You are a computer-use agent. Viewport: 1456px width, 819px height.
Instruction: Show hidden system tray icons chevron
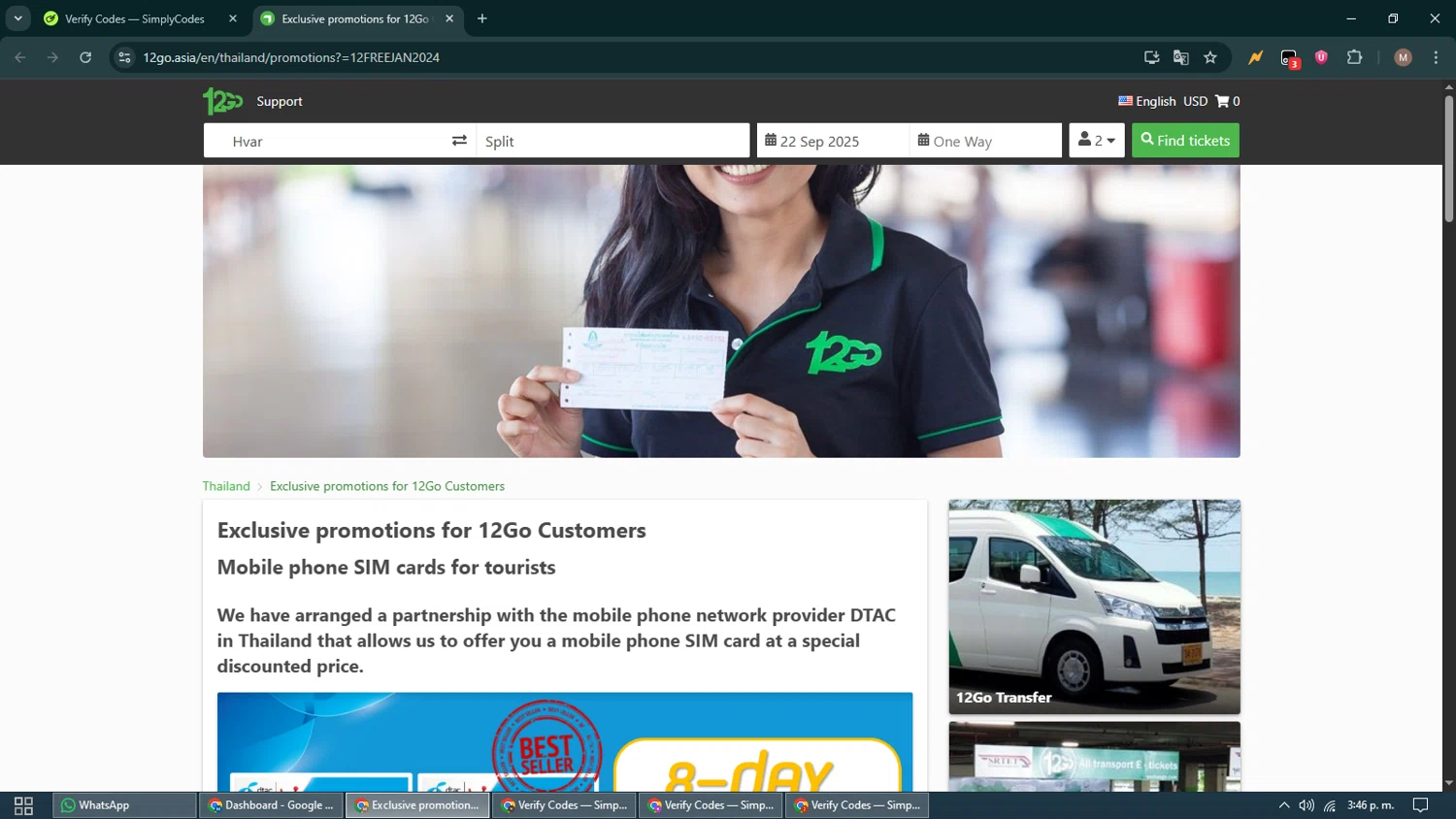point(1283,805)
